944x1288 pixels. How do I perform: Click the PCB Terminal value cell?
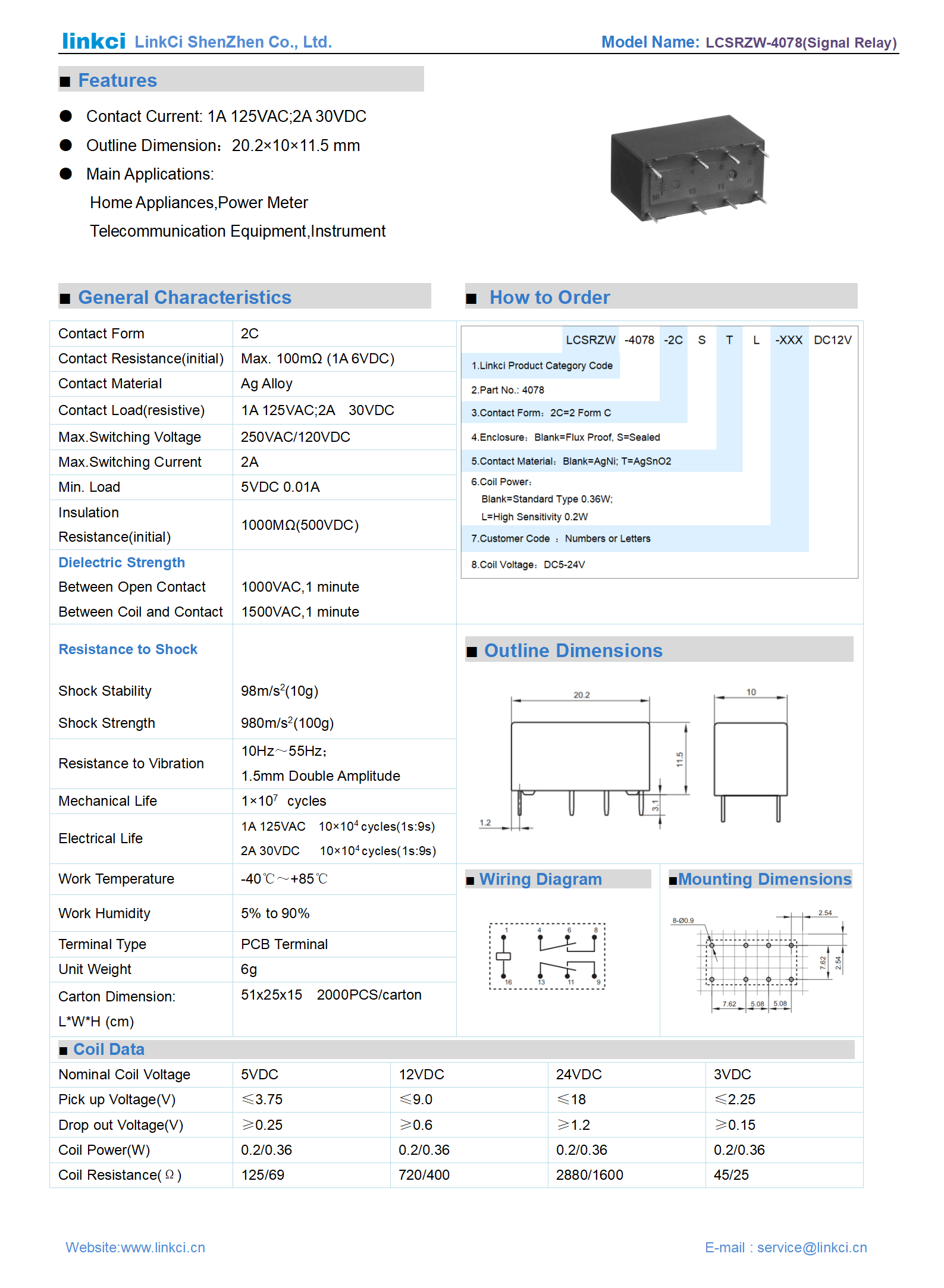tap(284, 944)
